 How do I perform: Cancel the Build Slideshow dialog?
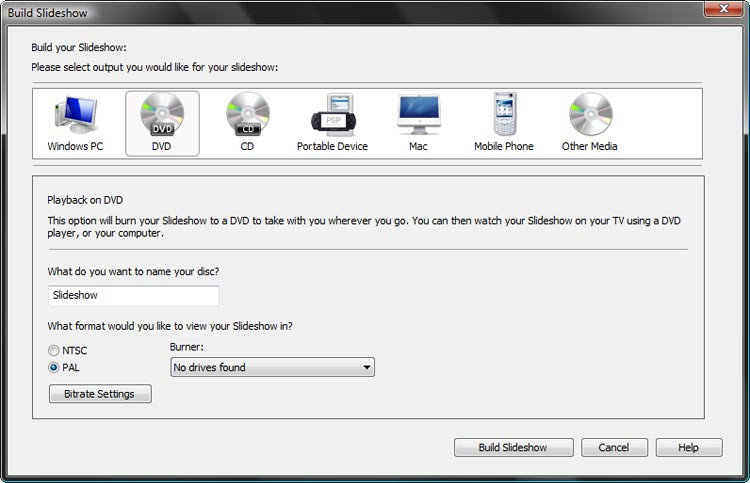614,448
